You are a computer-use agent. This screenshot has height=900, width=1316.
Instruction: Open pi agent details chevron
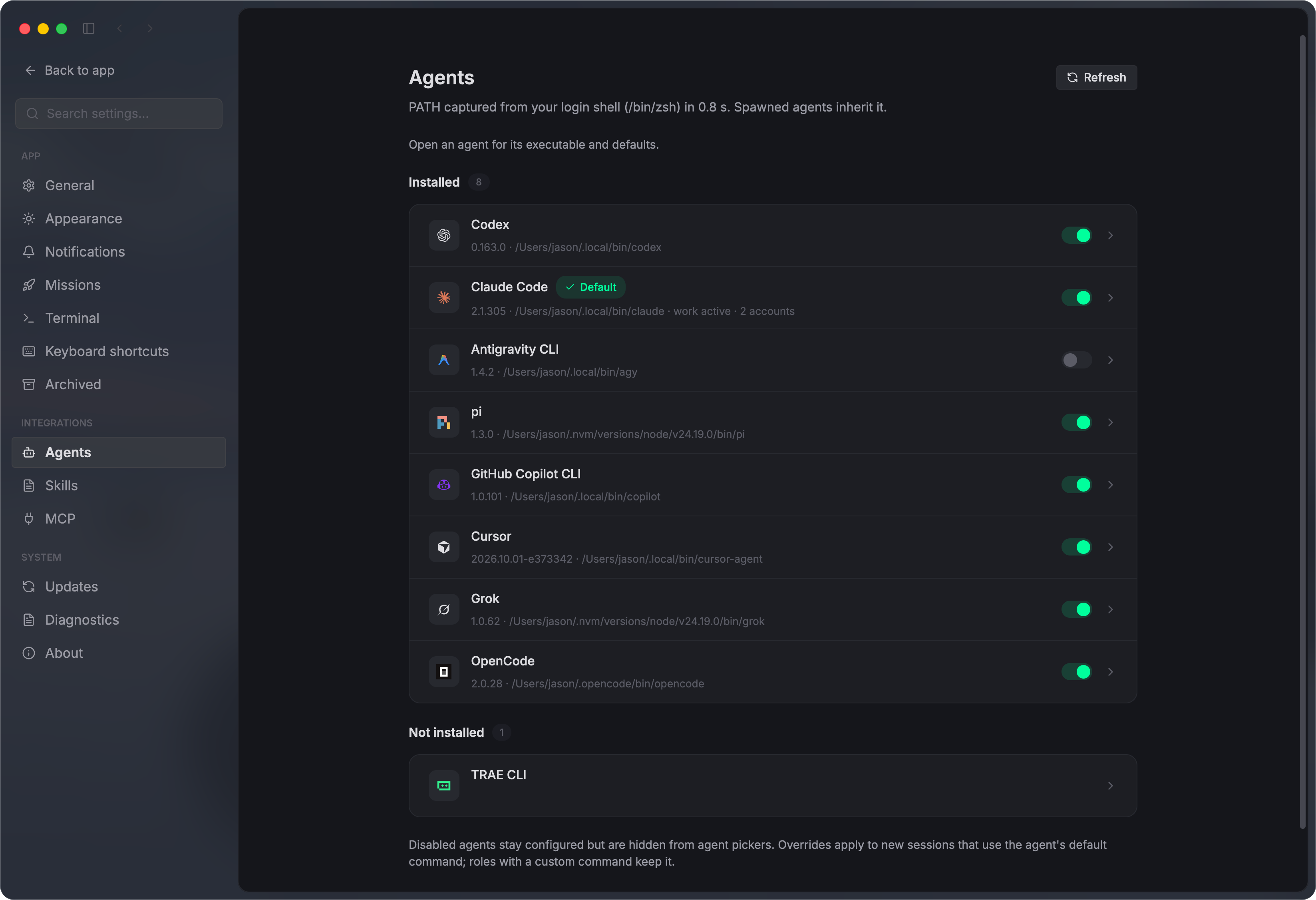tap(1110, 422)
